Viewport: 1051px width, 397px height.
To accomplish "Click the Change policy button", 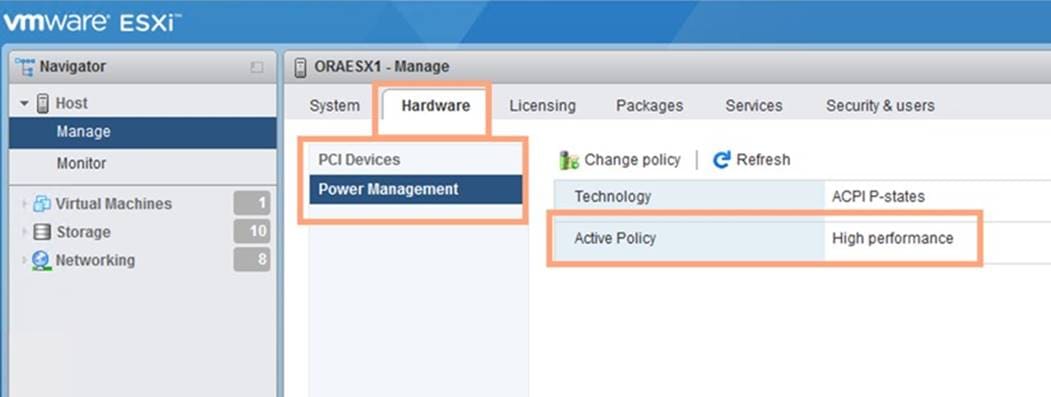I will tap(620, 160).
